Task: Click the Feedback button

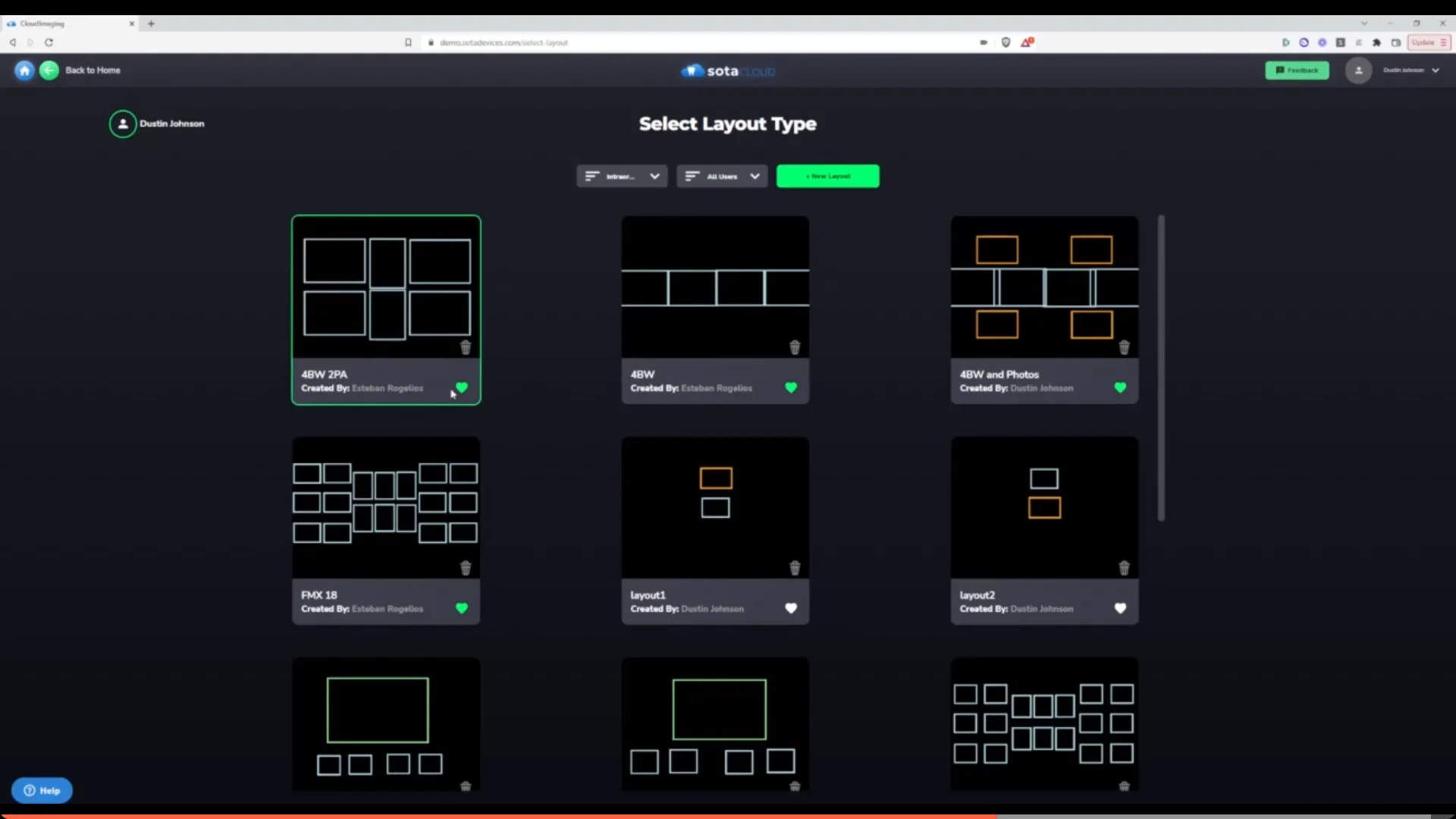Action: (x=1297, y=70)
